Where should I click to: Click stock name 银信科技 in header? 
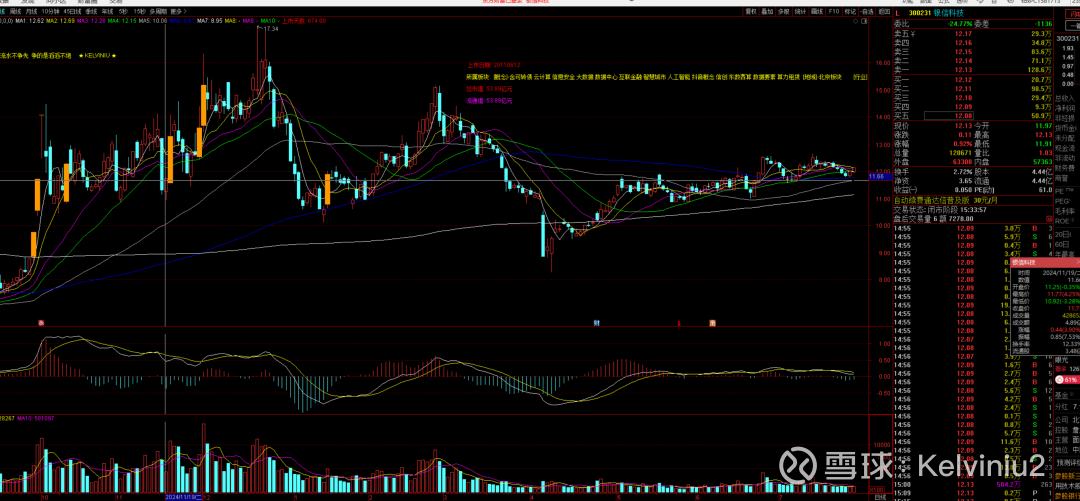(949, 13)
